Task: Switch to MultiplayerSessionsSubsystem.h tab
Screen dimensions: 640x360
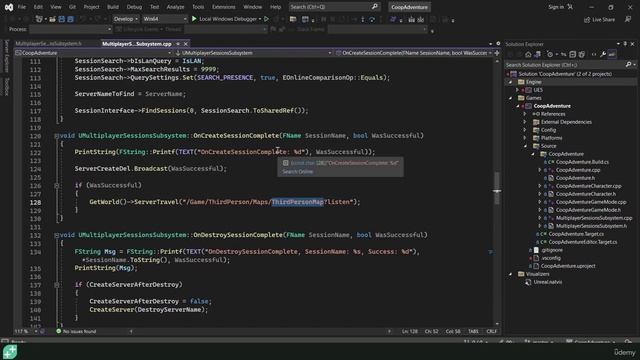Action: click(x=49, y=44)
